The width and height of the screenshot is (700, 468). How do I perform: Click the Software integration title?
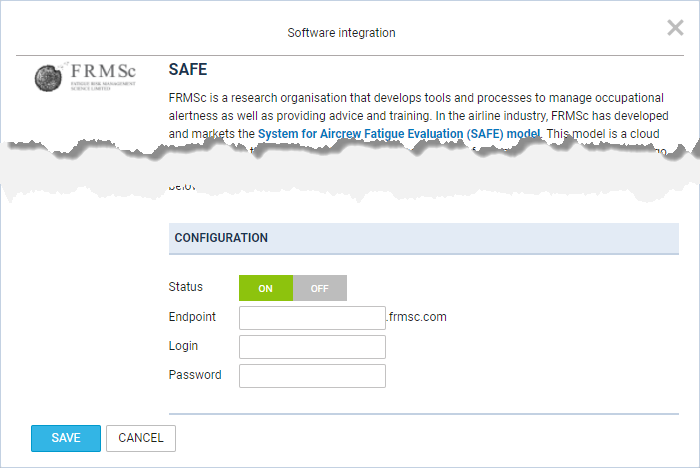pos(342,33)
